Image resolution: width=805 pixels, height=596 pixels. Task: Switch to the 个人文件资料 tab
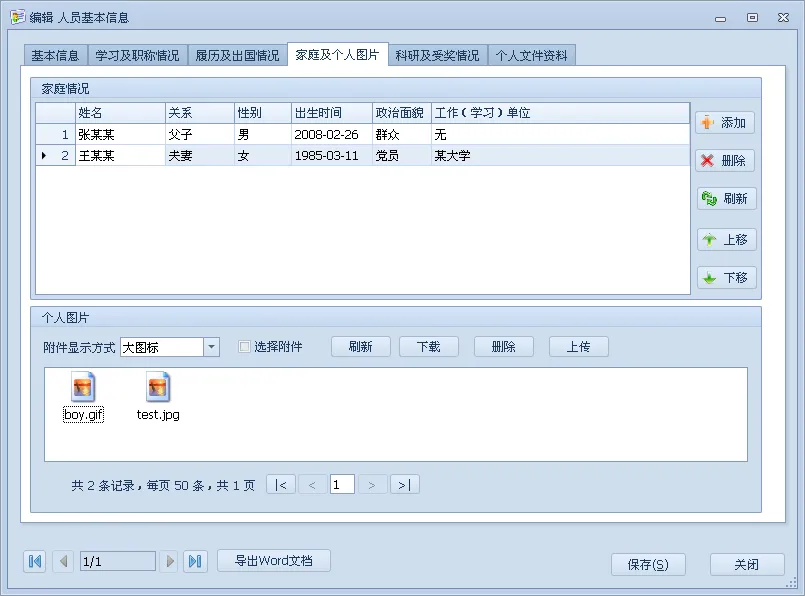[x=532, y=55]
